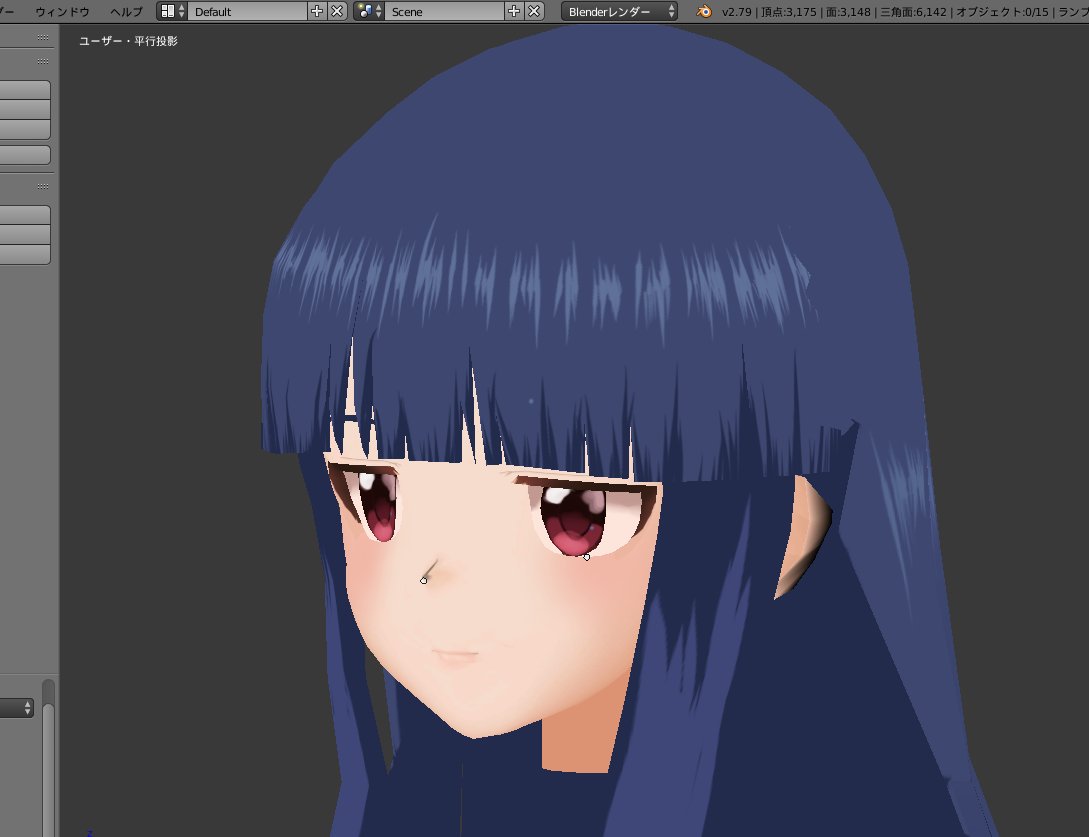
Task: Click the Scene name field
Action: click(x=444, y=11)
